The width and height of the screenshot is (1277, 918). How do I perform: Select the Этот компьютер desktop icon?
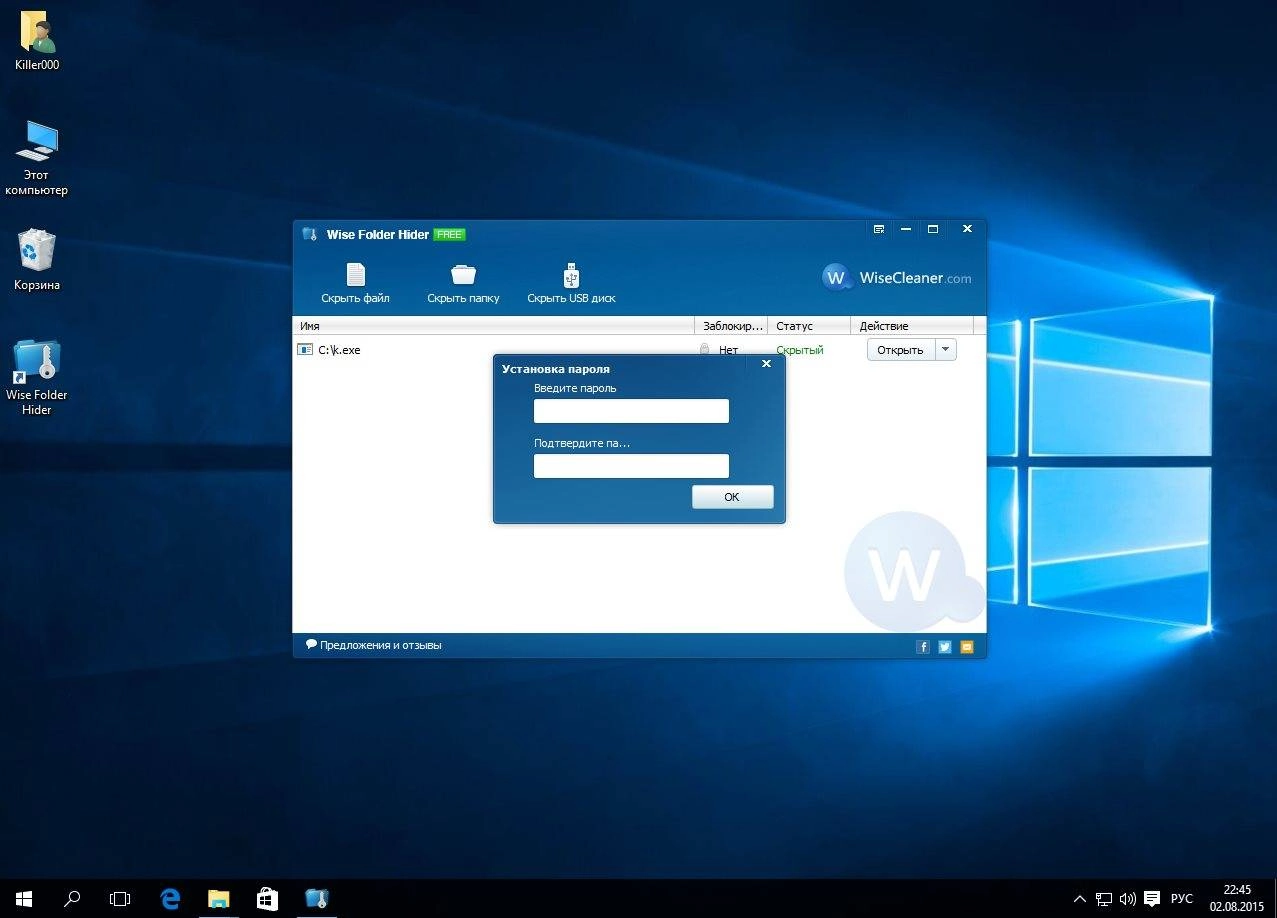(x=37, y=158)
